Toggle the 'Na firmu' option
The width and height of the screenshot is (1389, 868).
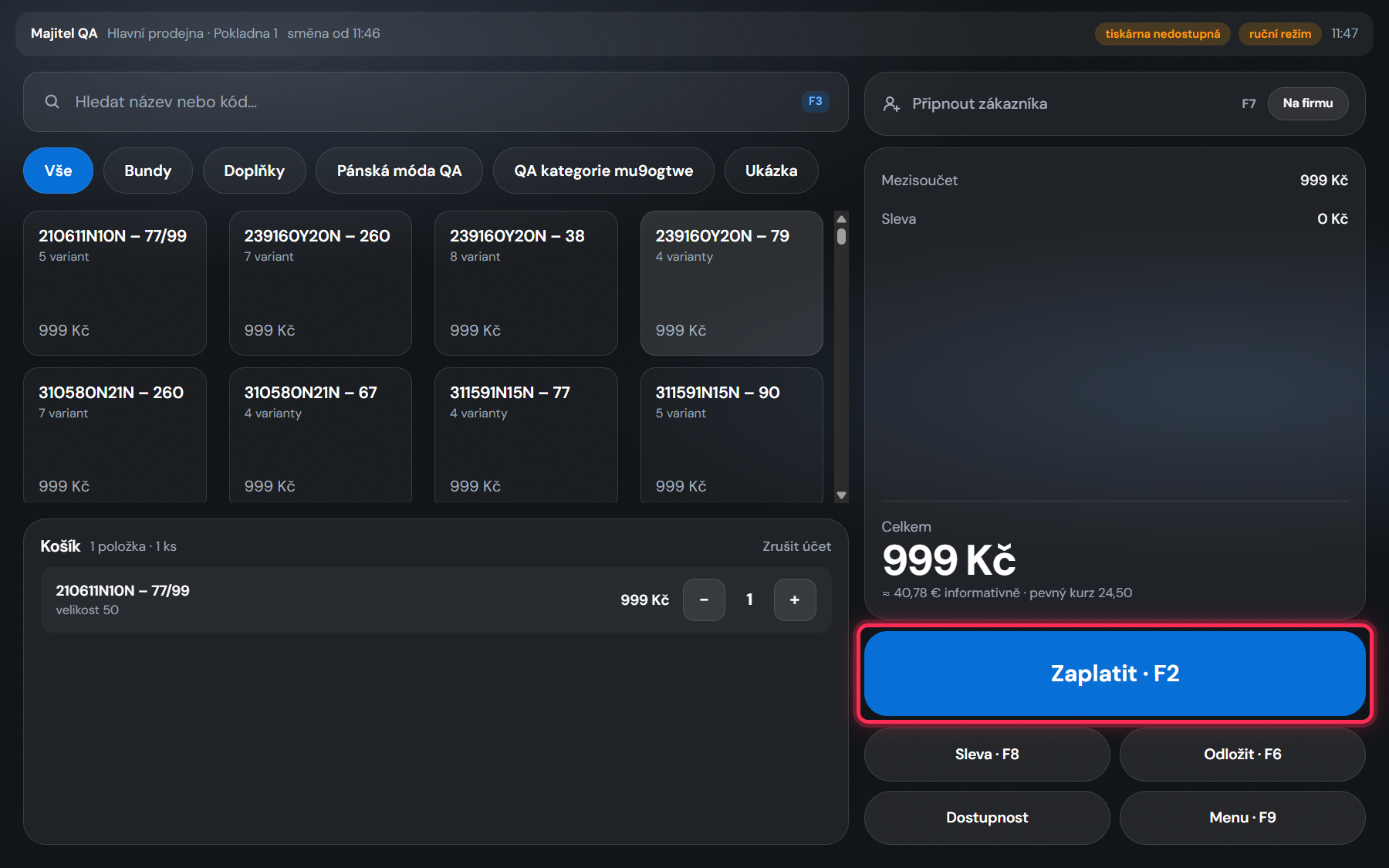coord(1308,103)
